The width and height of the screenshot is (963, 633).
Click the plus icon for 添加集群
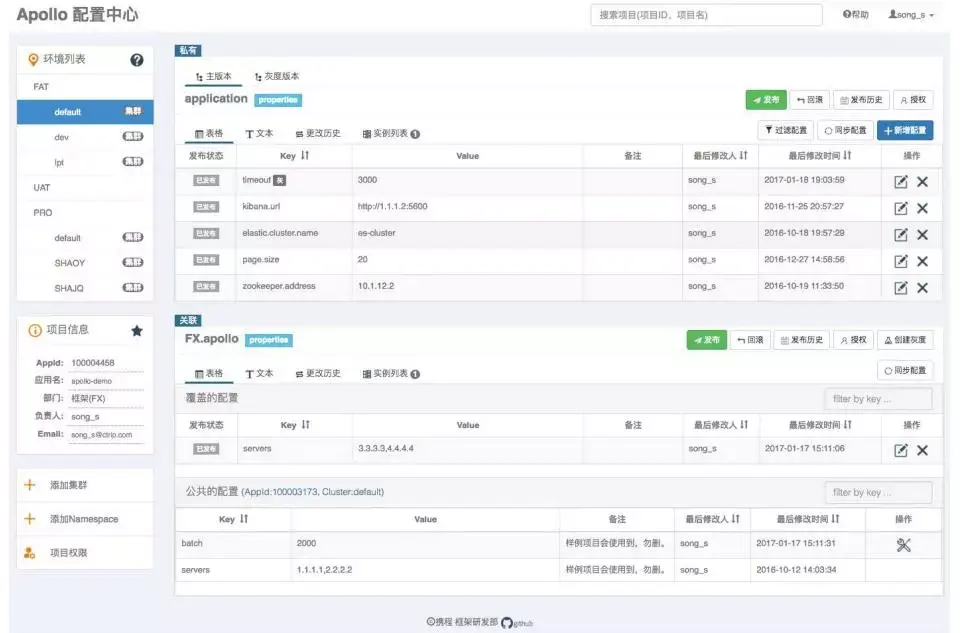(x=29, y=485)
